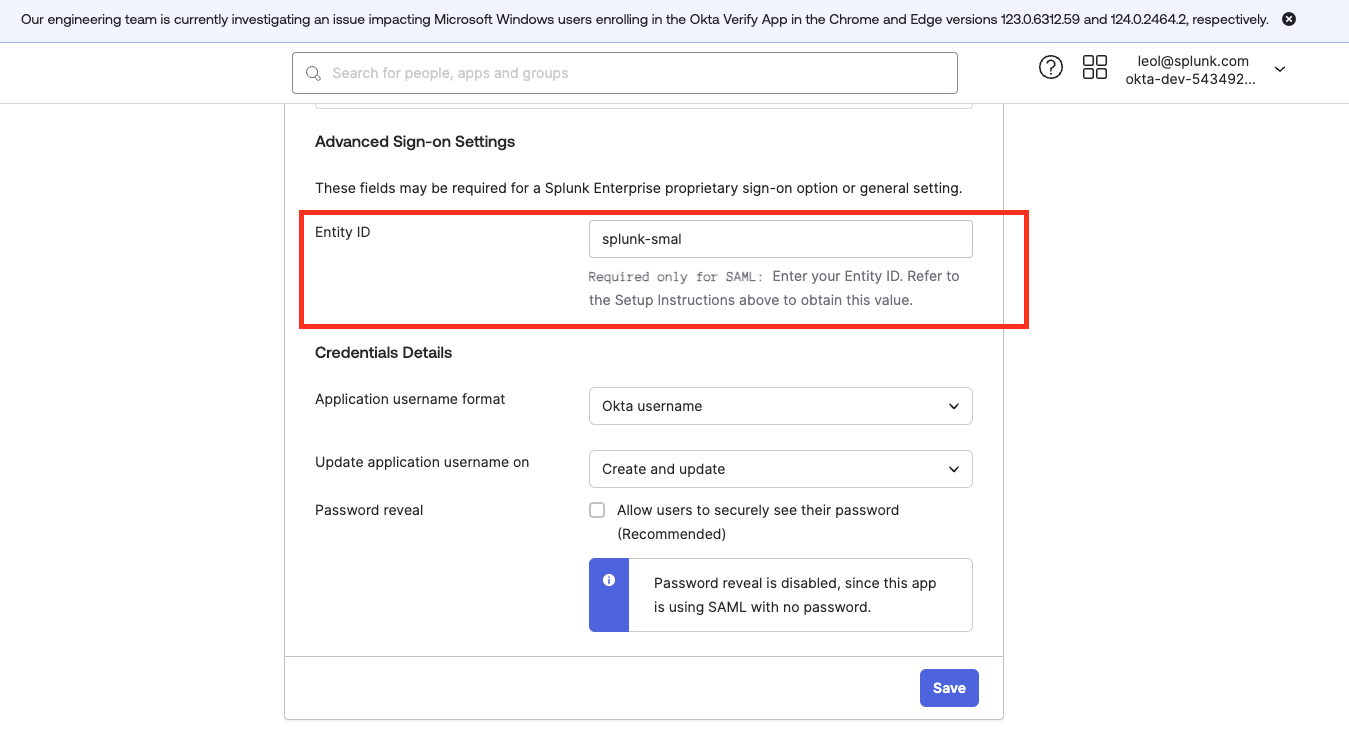The image size is (1349, 745).
Task: Click the Save button
Action: tap(948, 688)
